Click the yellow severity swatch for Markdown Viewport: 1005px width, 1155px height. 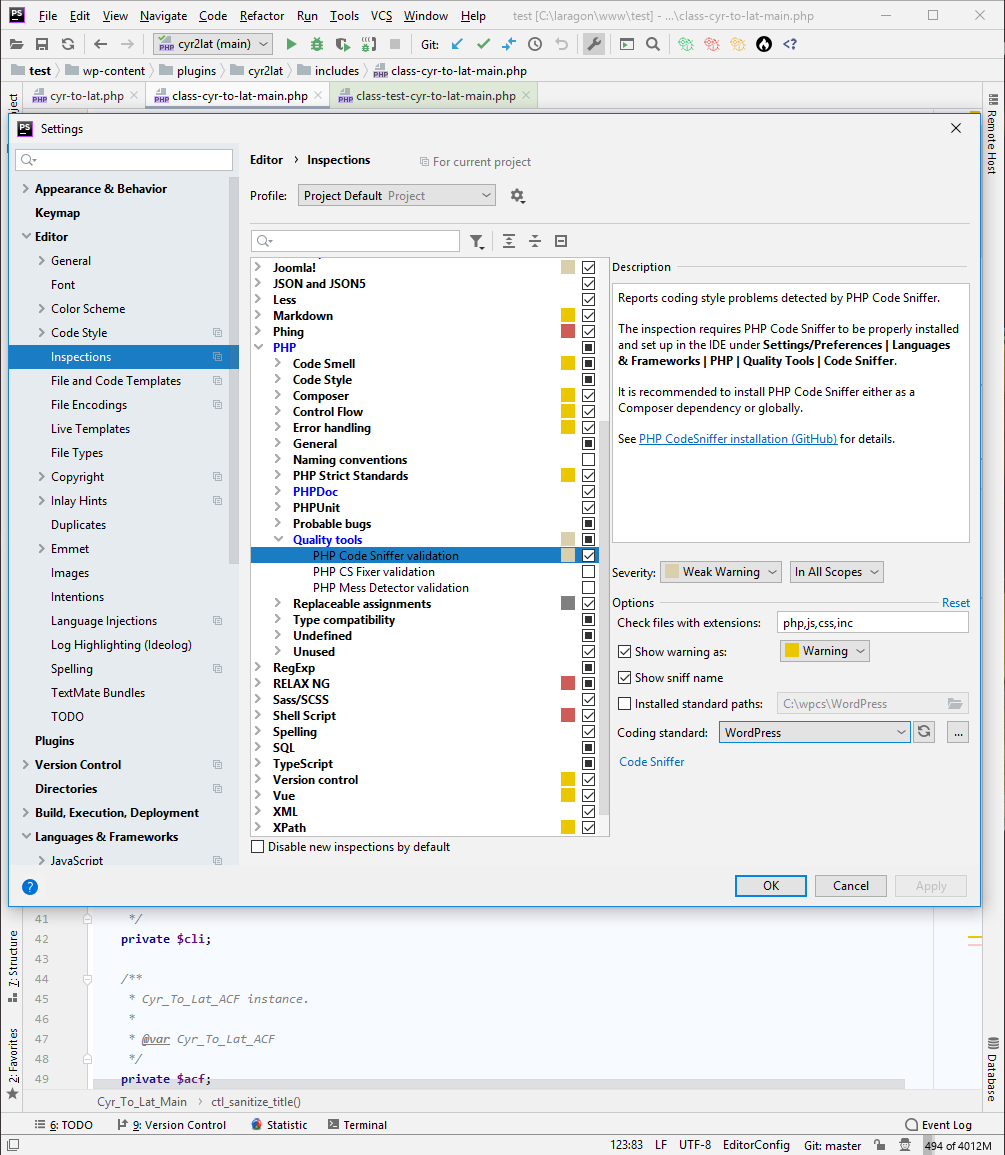tap(567, 315)
